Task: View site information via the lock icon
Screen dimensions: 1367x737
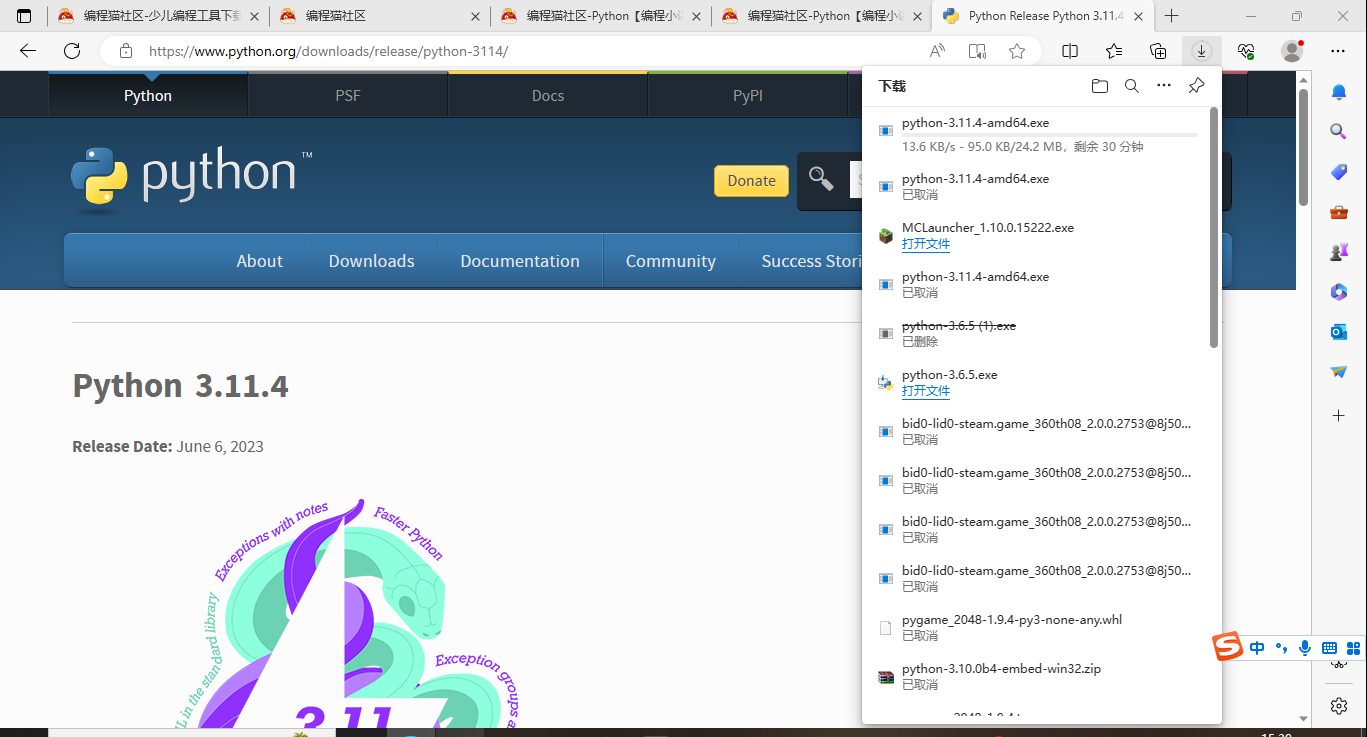Action: (x=125, y=51)
